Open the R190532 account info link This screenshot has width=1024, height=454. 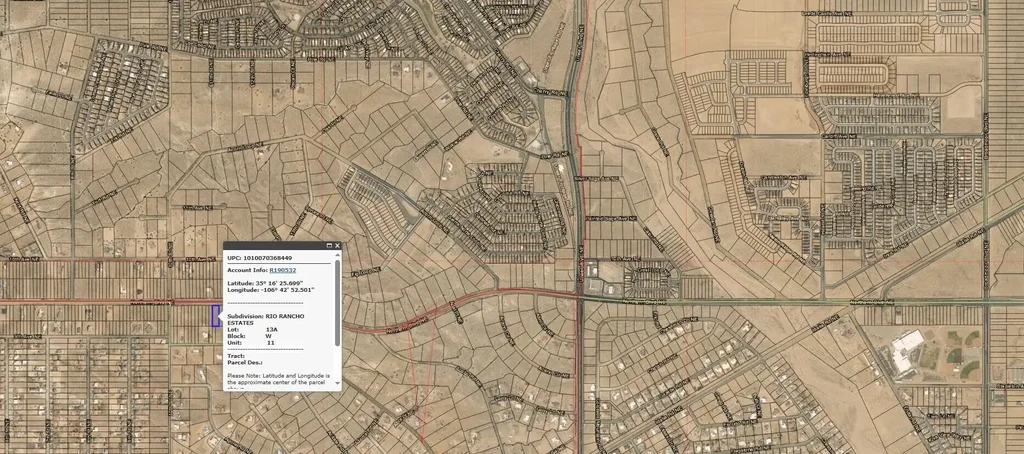tap(283, 270)
